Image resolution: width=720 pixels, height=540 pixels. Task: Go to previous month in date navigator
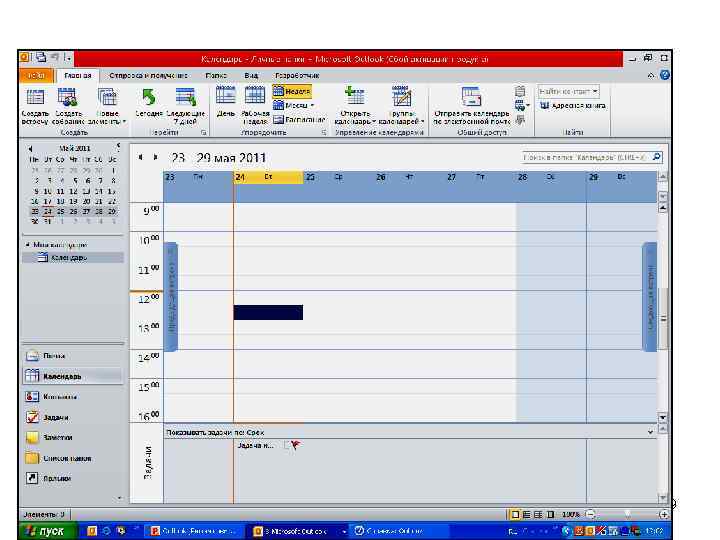coord(30,148)
